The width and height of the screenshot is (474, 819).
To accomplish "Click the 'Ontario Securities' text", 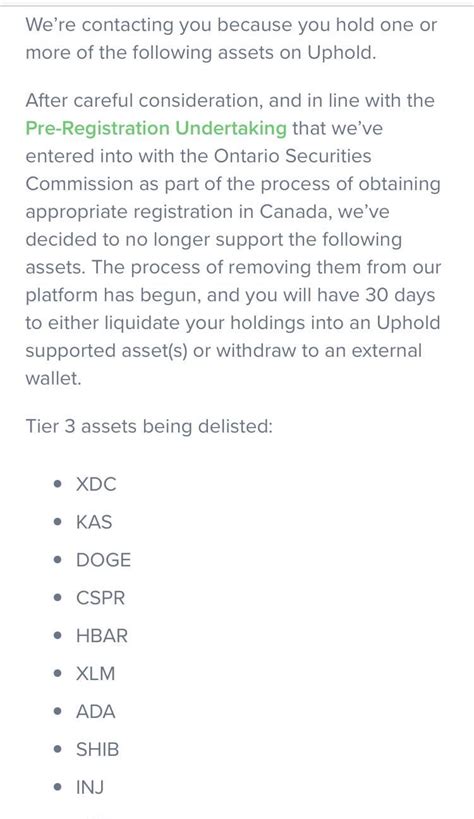I will [x=291, y=156].
